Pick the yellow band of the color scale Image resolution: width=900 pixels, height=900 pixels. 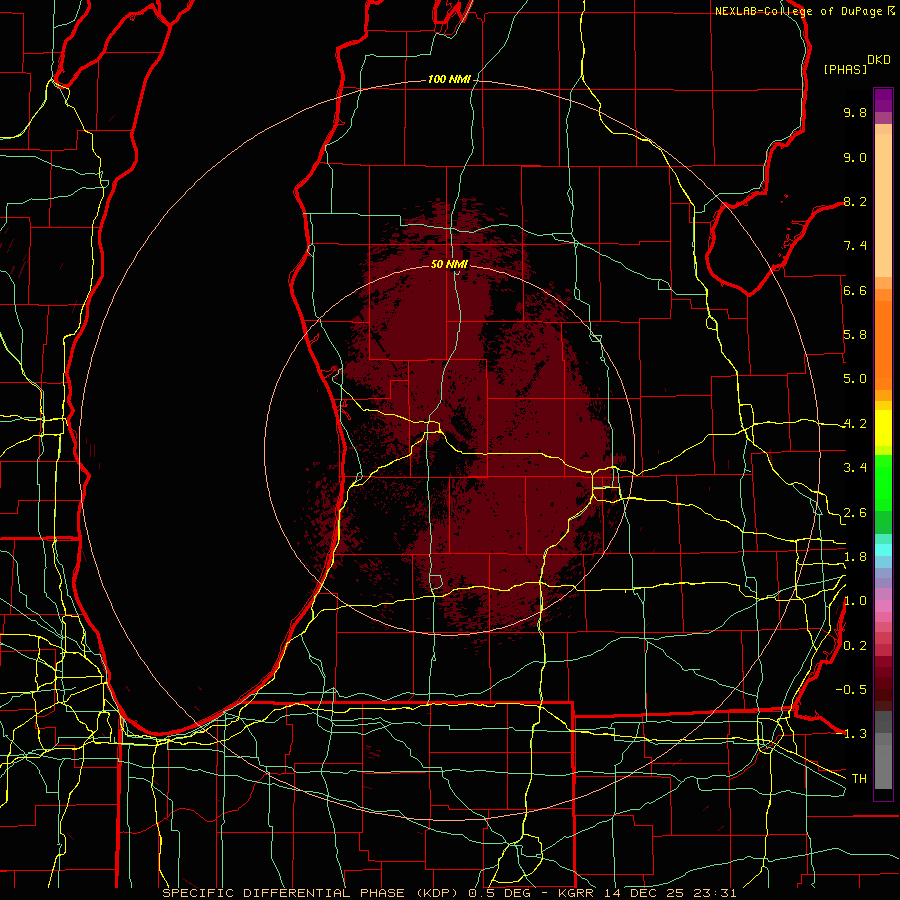coord(883,428)
